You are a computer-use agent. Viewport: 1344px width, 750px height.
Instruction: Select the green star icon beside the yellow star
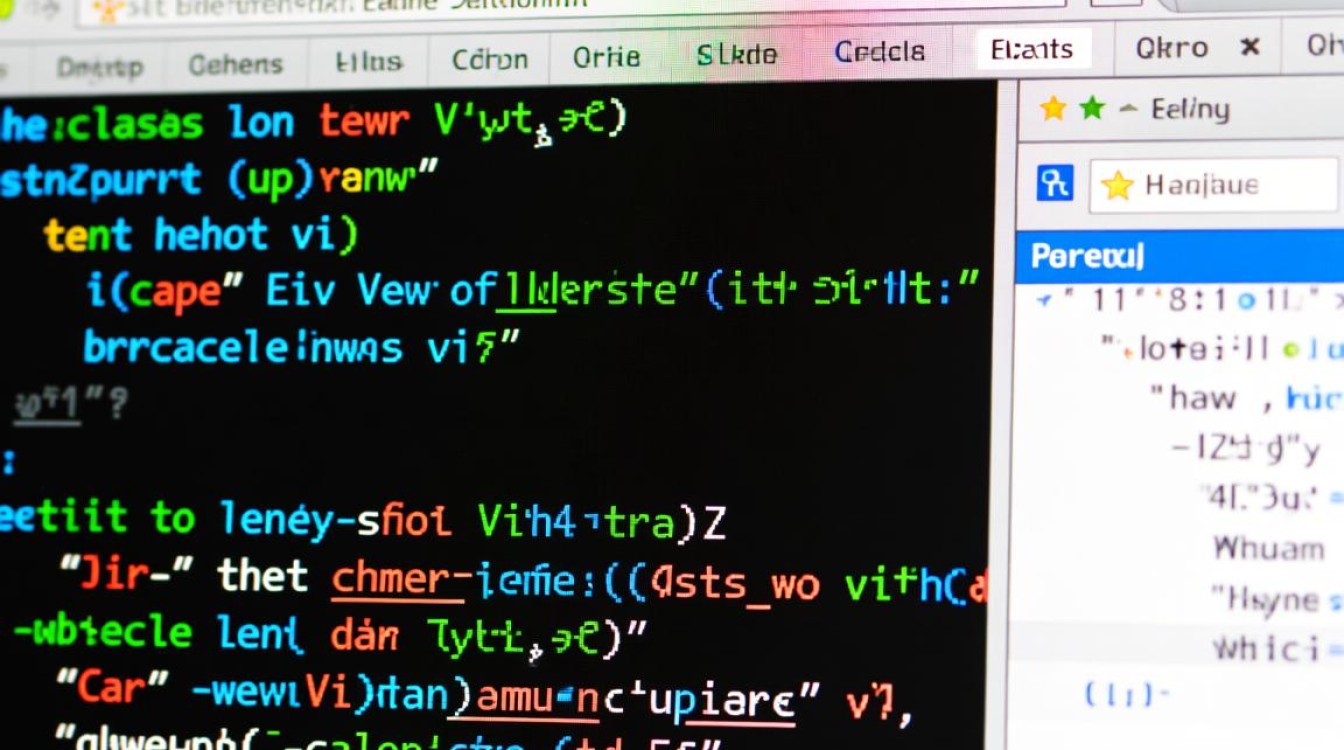[x=1092, y=109]
